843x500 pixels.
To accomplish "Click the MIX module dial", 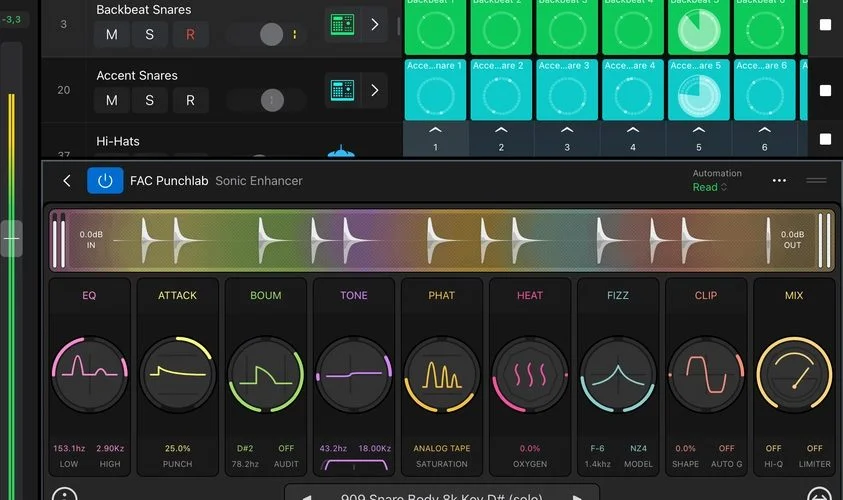I will click(x=794, y=375).
